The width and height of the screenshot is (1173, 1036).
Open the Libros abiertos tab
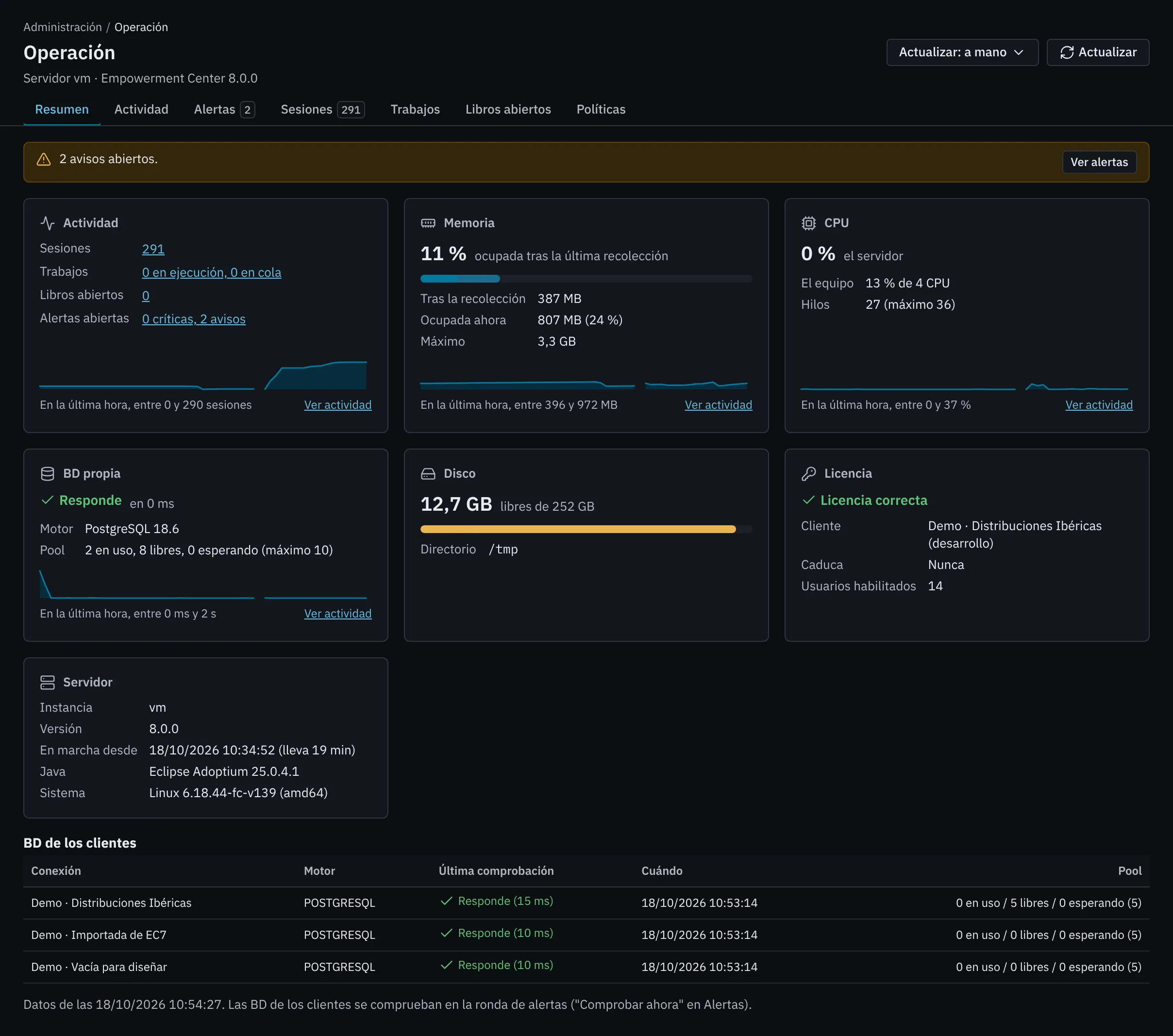pos(508,109)
